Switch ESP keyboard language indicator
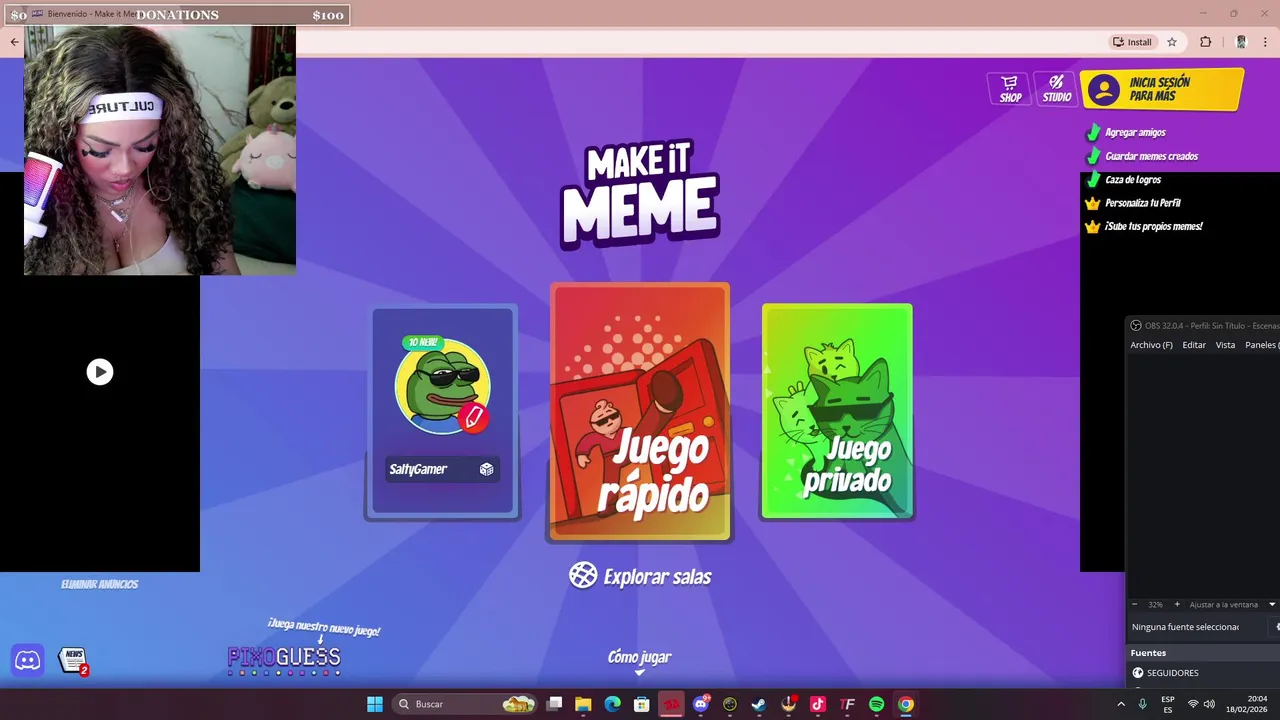The height and width of the screenshot is (720, 1280). [1168, 704]
